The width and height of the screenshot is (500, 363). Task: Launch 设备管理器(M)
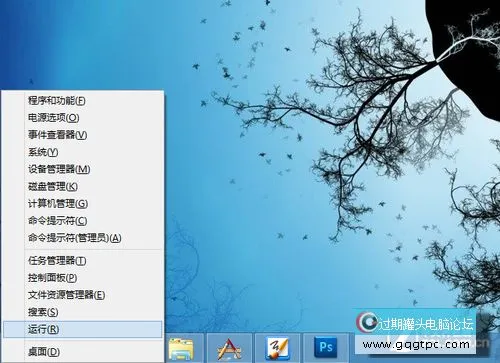(x=83, y=169)
